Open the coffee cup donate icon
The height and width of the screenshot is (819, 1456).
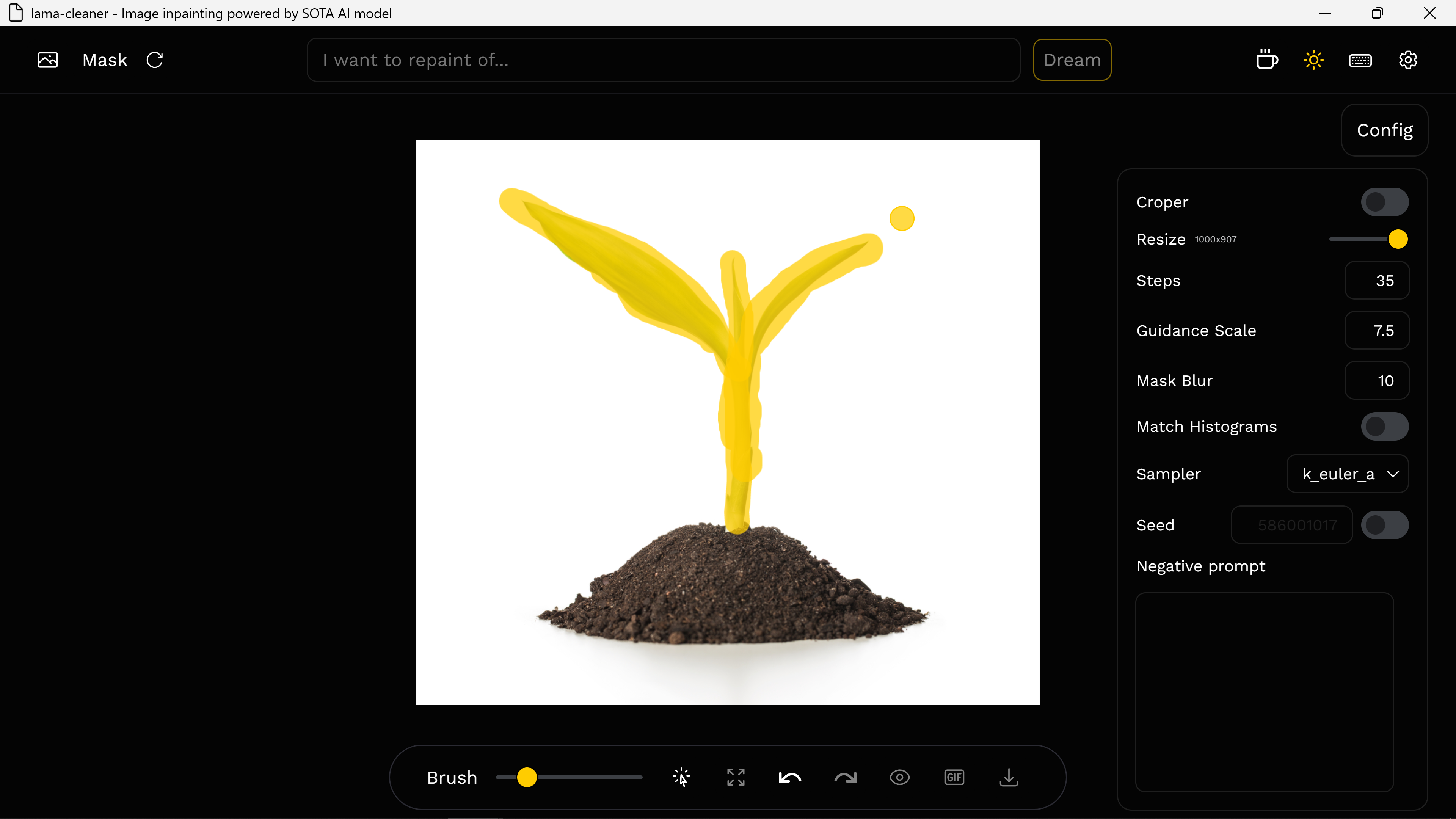1267,60
